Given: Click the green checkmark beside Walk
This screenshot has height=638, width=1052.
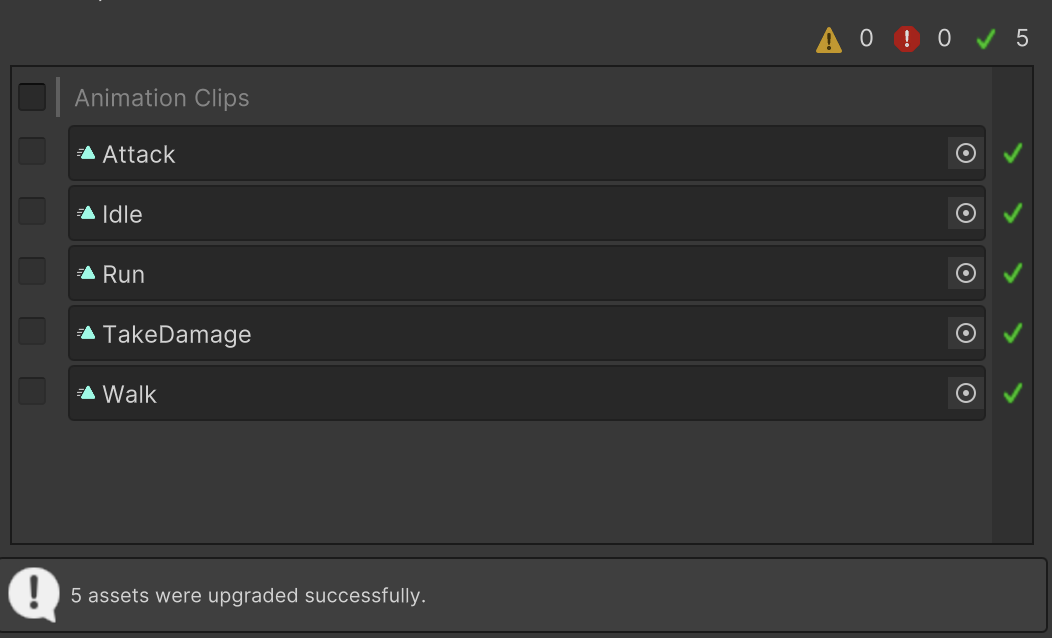Looking at the screenshot, I should pyautogui.click(x=1012, y=393).
